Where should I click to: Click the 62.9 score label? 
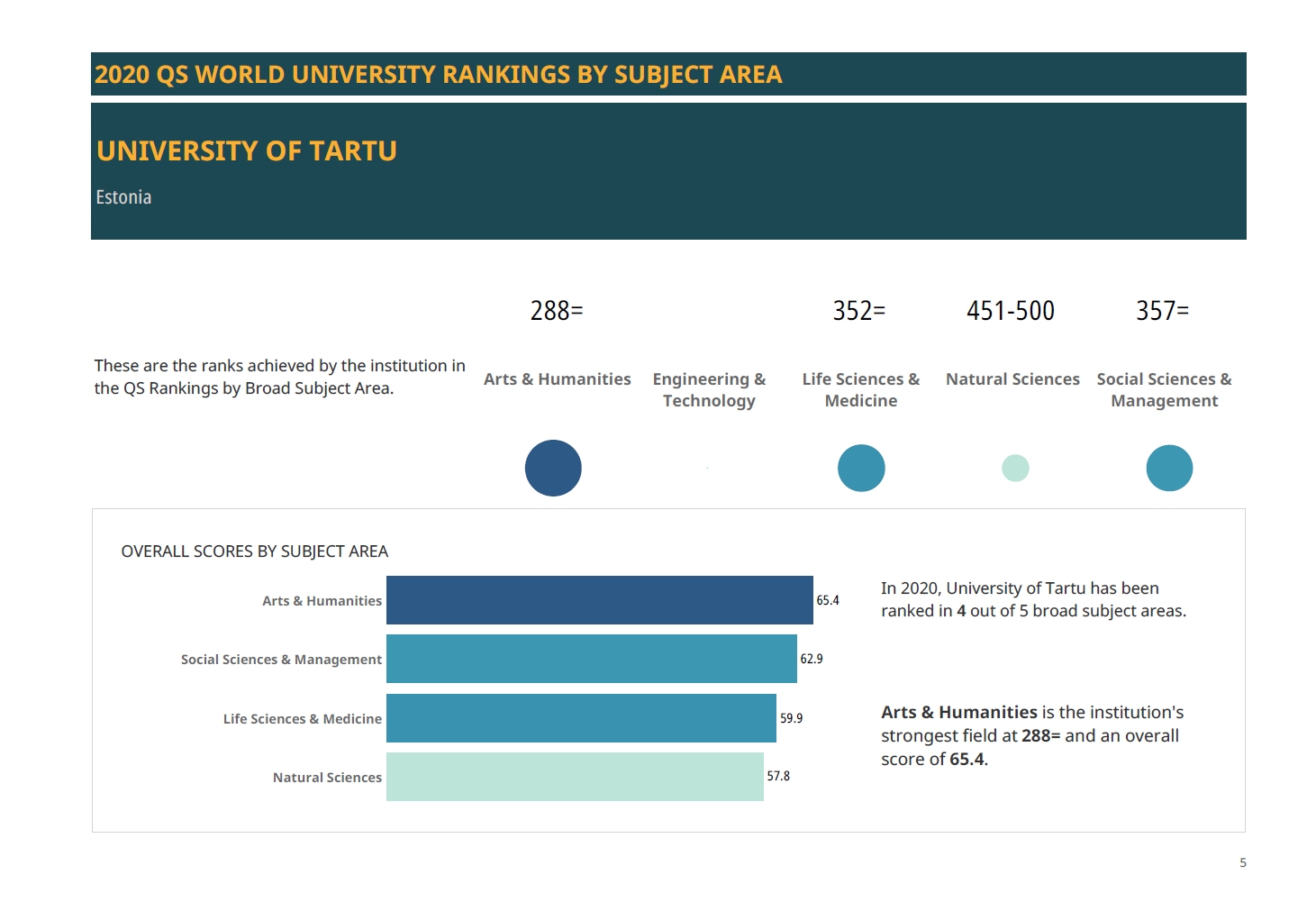812,659
